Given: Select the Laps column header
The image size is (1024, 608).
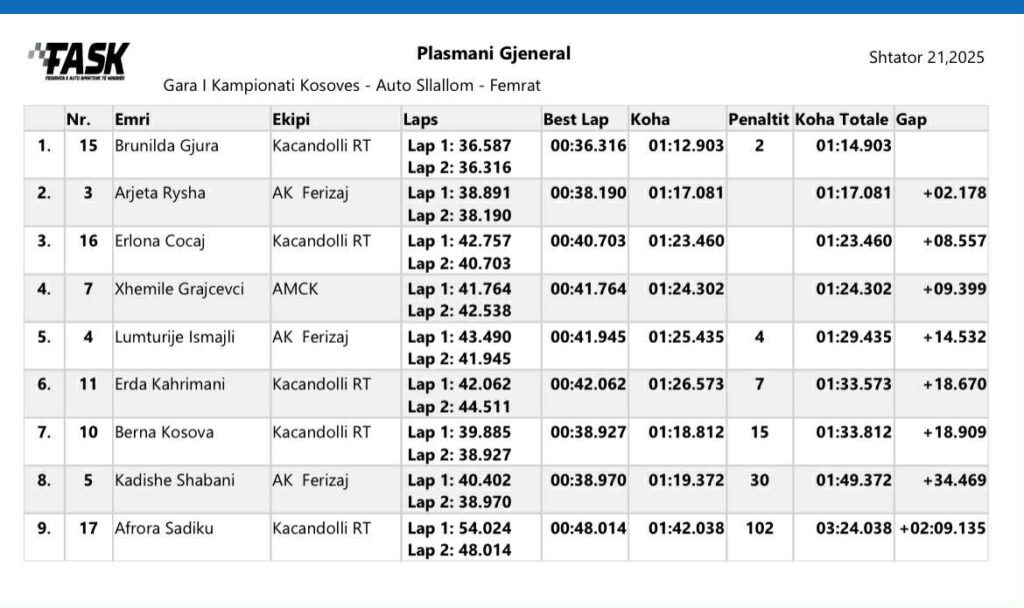Looking at the screenshot, I should pyautogui.click(x=420, y=119).
